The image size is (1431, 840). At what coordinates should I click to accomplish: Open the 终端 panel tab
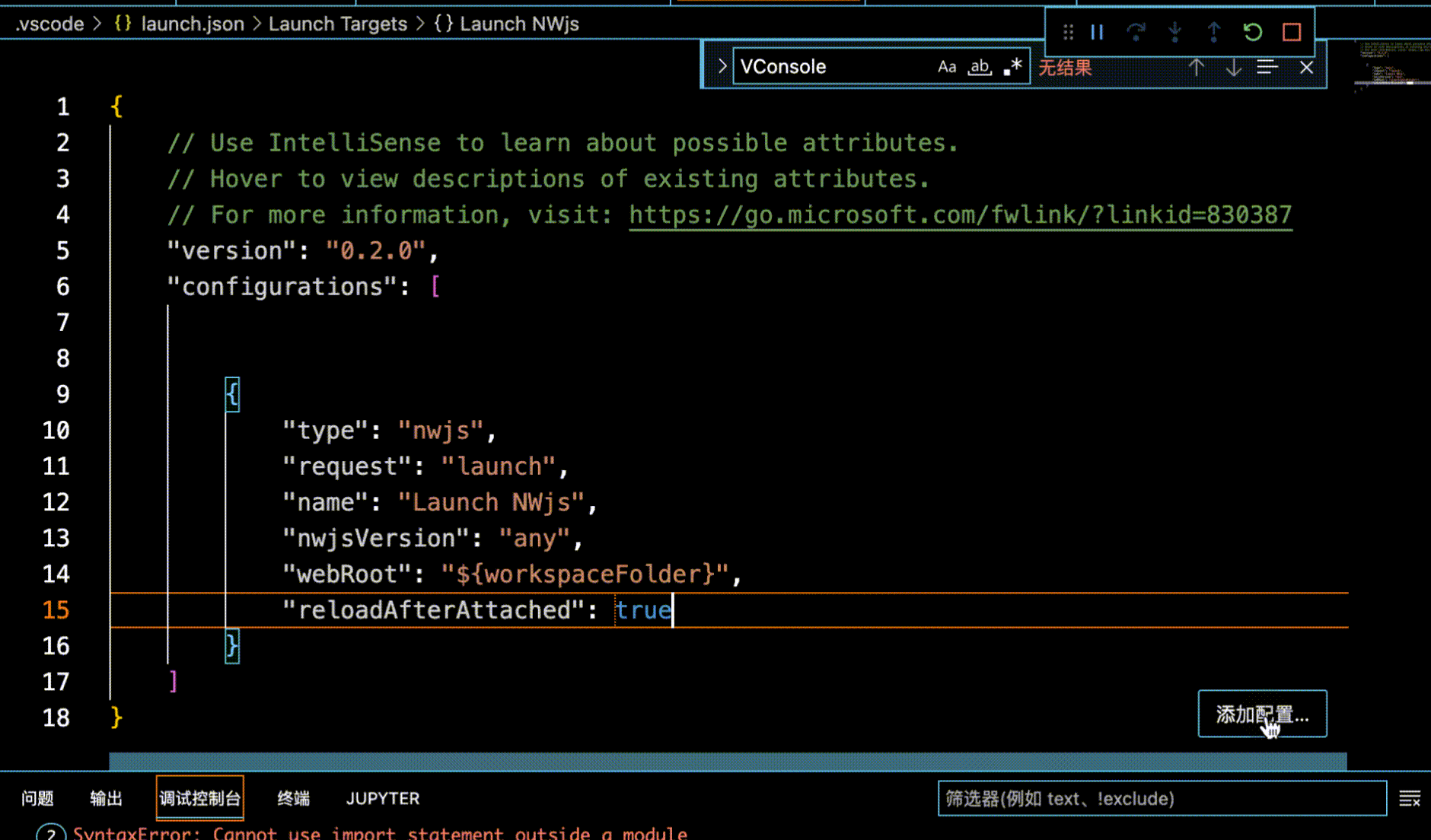click(x=293, y=798)
